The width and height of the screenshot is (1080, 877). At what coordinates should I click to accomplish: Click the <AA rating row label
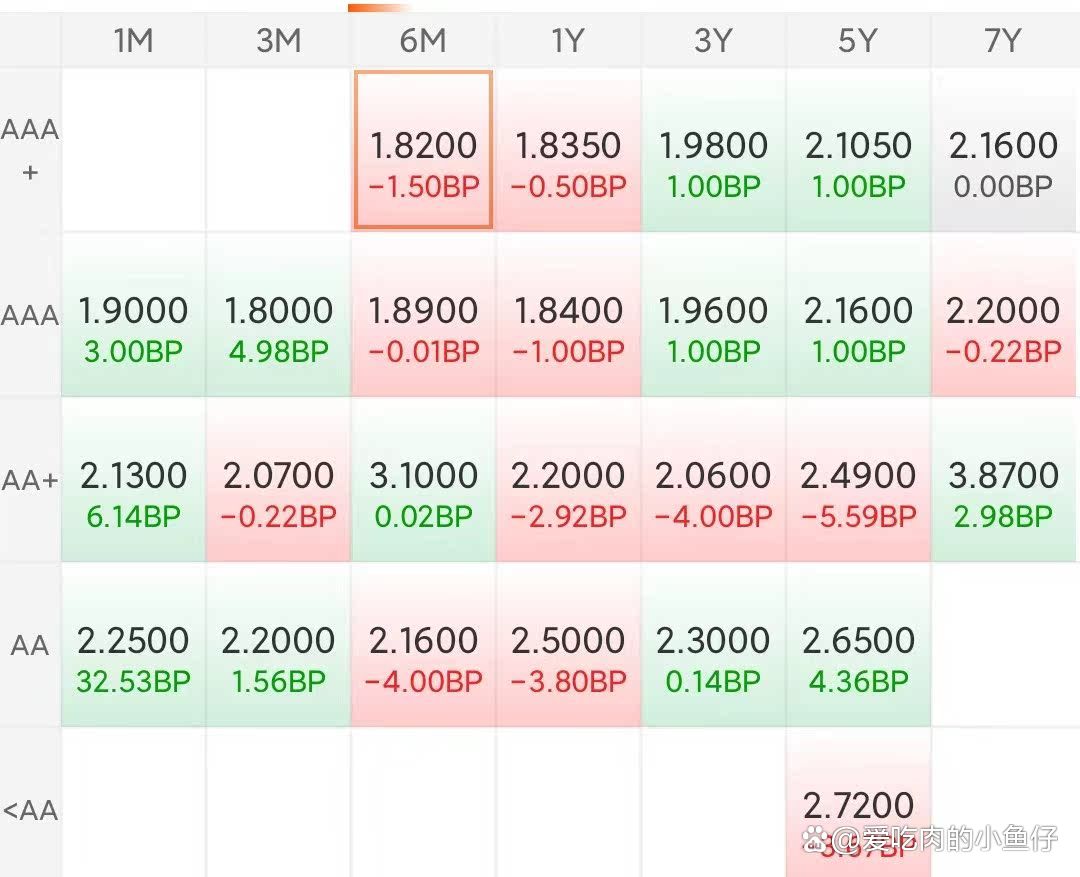coord(30,810)
